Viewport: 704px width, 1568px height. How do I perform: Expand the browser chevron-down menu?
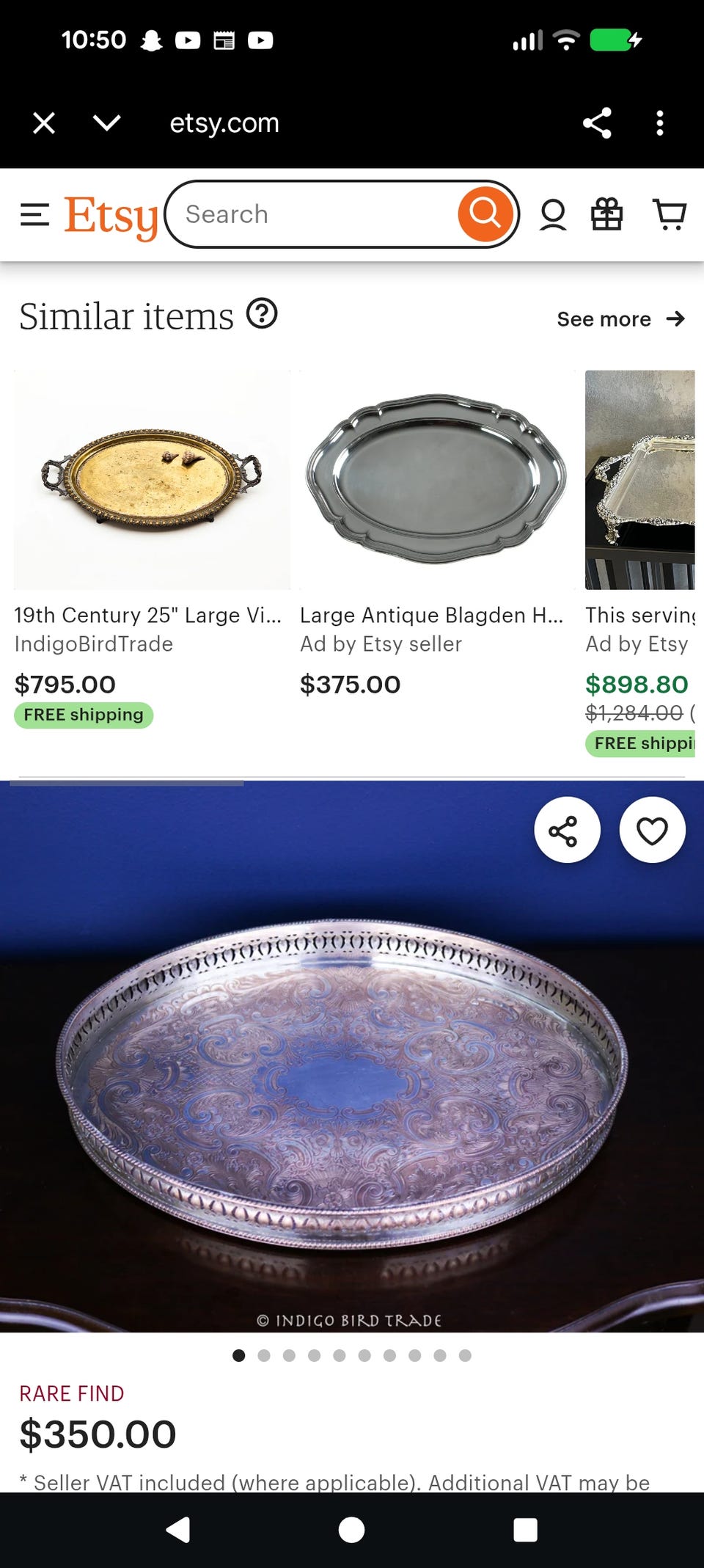pyautogui.click(x=107, y=123)
